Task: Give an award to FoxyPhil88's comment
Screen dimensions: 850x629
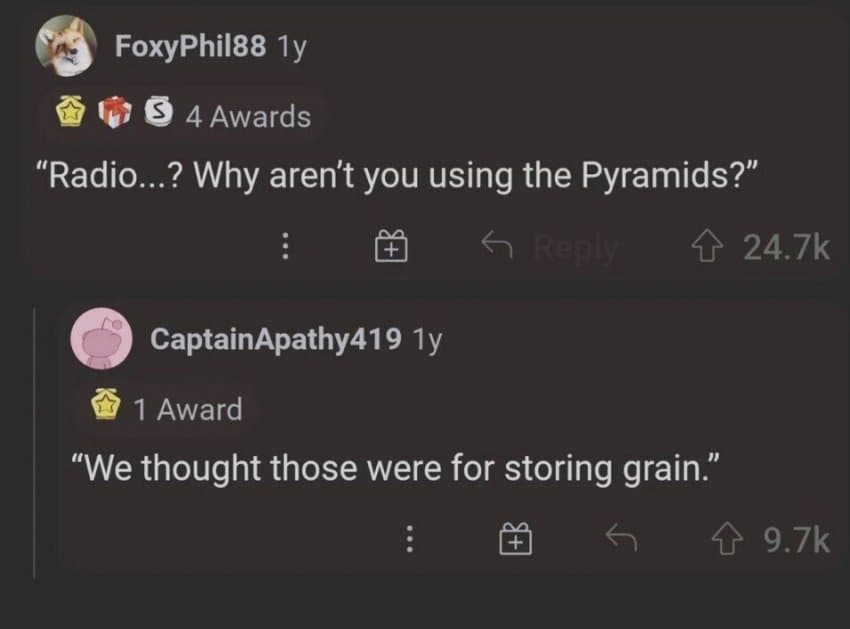Action: click(x=391, y=247)
